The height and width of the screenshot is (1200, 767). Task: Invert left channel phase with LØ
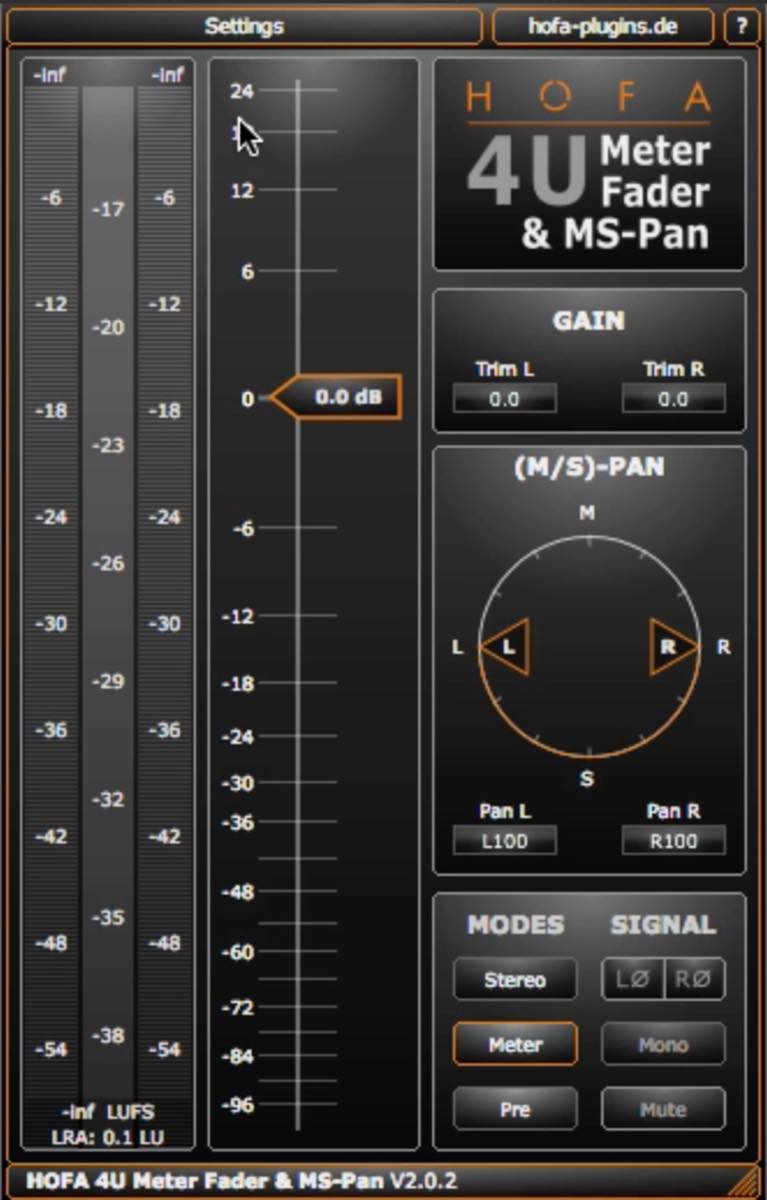coord(633,980)
